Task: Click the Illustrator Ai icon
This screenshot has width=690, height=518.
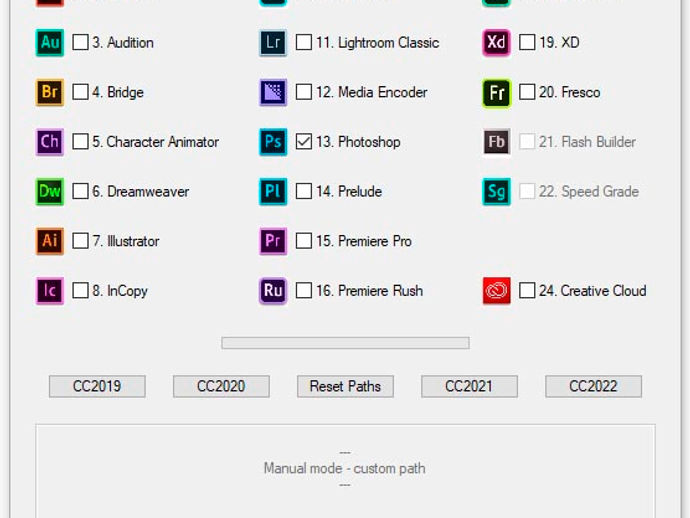Action: [50, 241]
